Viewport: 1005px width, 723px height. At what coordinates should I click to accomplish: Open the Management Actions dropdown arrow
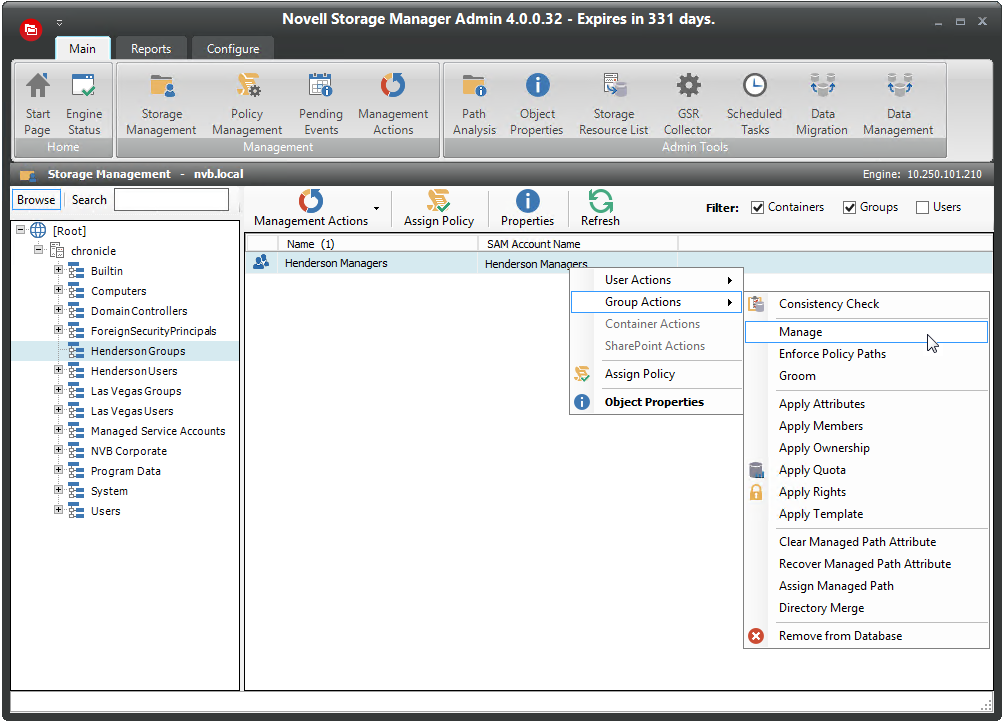tap(376, 209)
